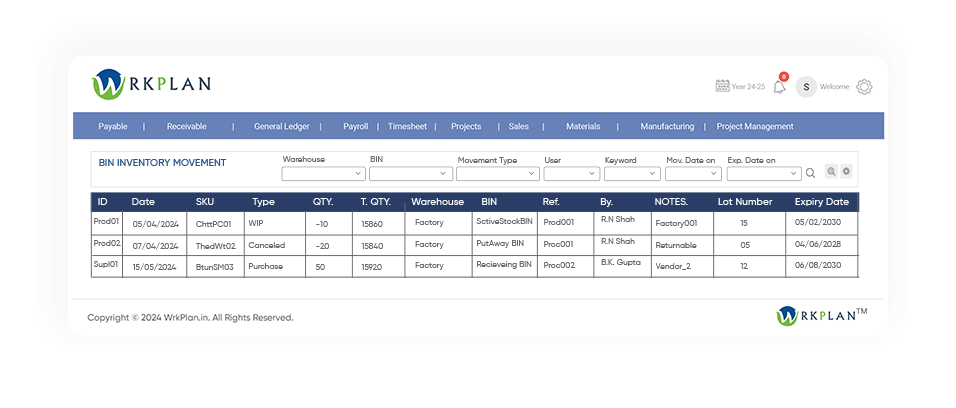The width and height of the screenshot is (956, 408).
Task: Sort by the NOTES. column header
Action: (671, 202)
